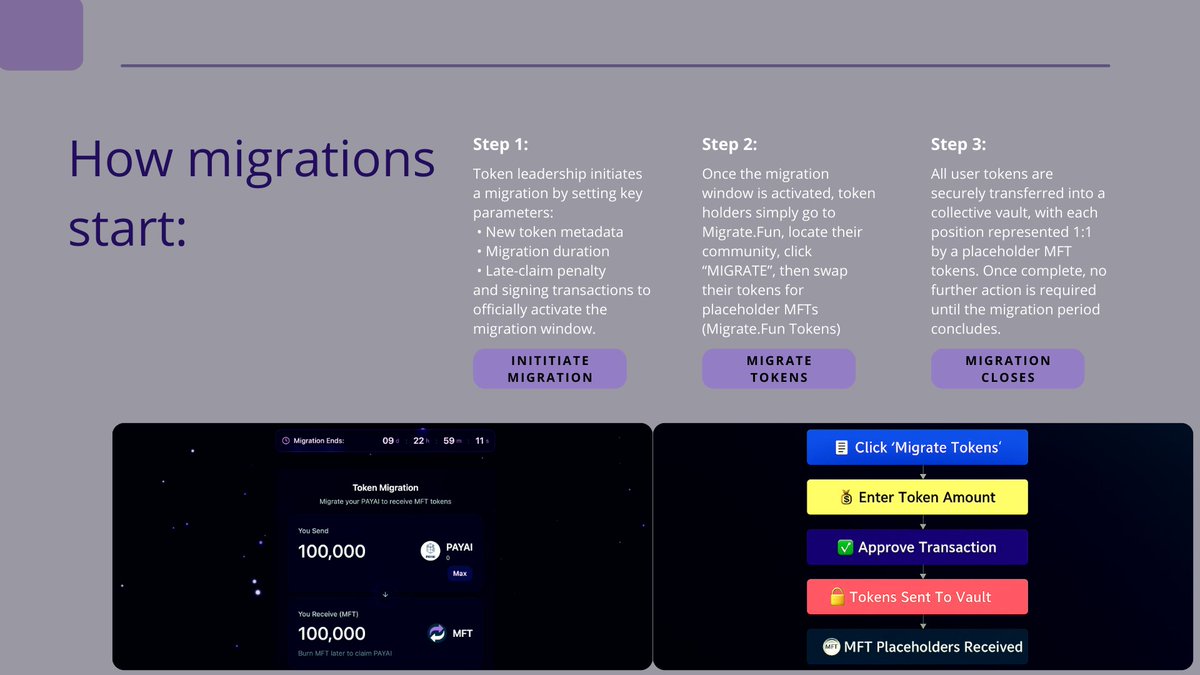The height and width of the screenshot is (675, 1200).
Task: Click the token migration screenshot panel
Action: coord(382,546)
